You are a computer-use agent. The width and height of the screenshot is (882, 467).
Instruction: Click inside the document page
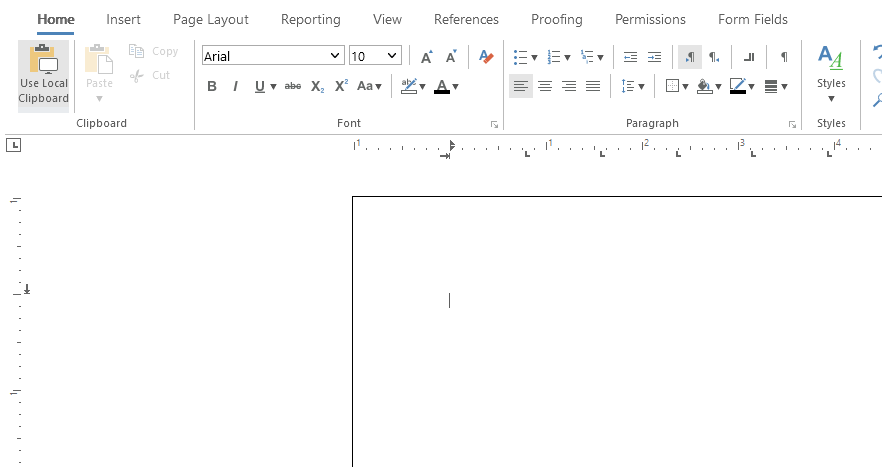click(617, 332)
